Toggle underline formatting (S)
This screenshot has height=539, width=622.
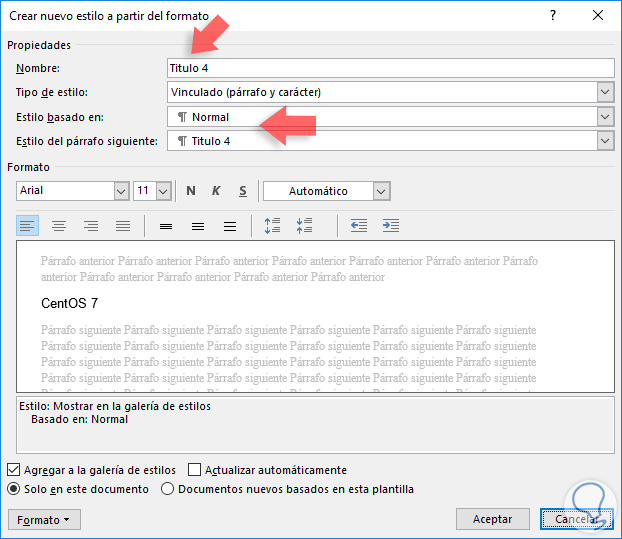243,191
